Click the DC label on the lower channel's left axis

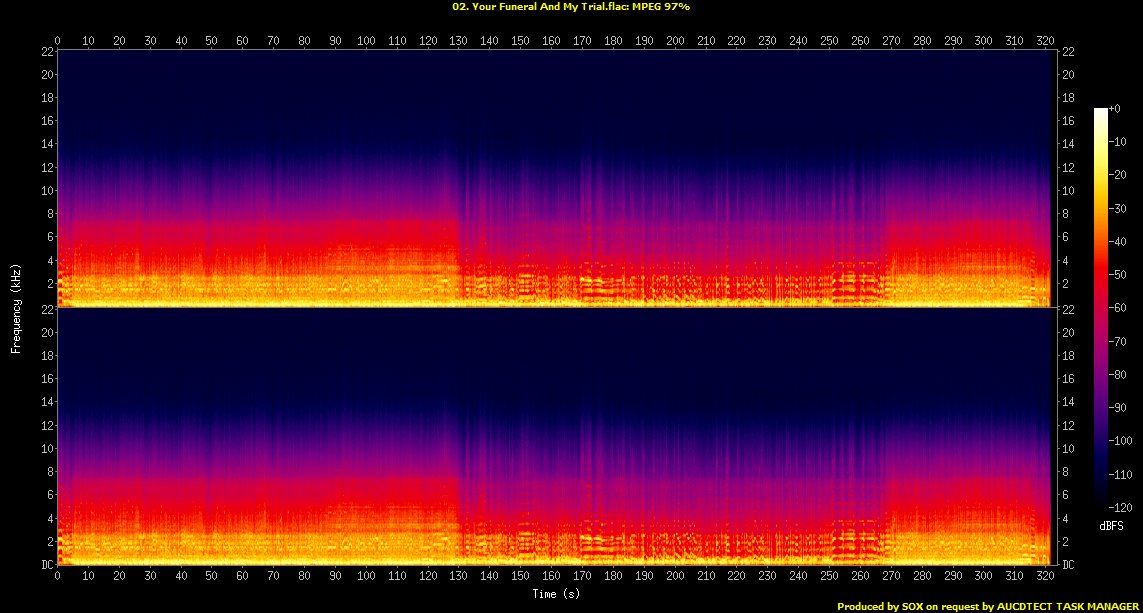(46, 565)
